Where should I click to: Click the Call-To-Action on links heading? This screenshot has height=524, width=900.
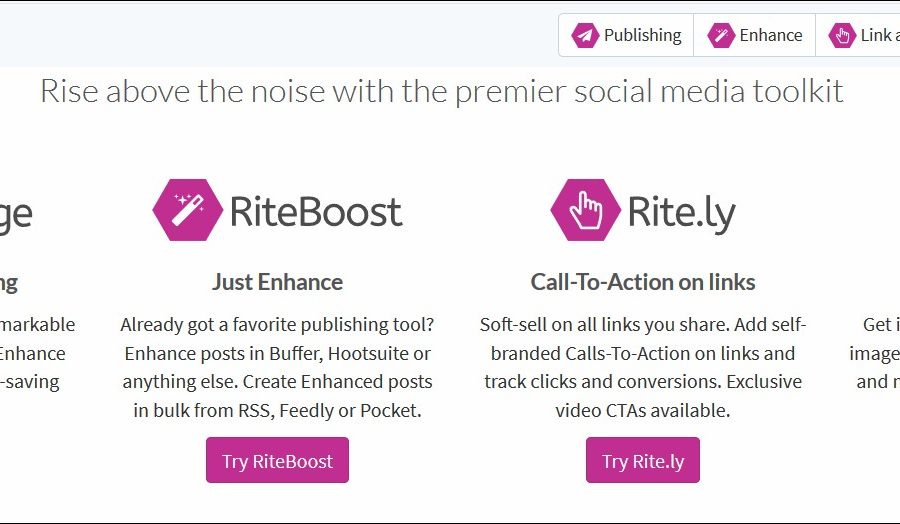coord(643,282)
